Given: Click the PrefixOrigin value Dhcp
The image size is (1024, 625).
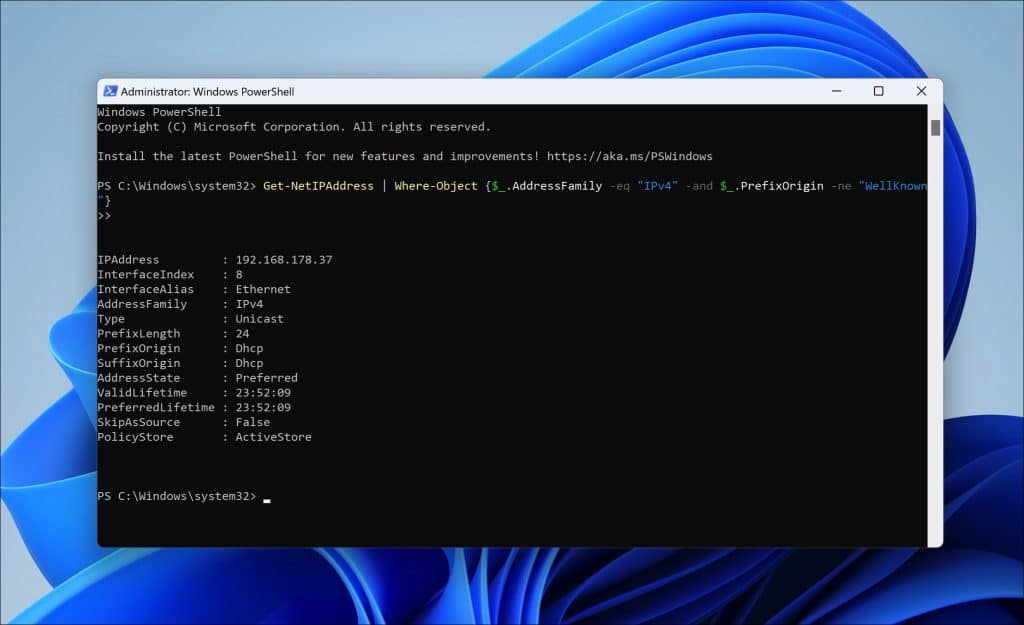Looking at the screenshot, I should pyautogui.click(x=249, y=349).
